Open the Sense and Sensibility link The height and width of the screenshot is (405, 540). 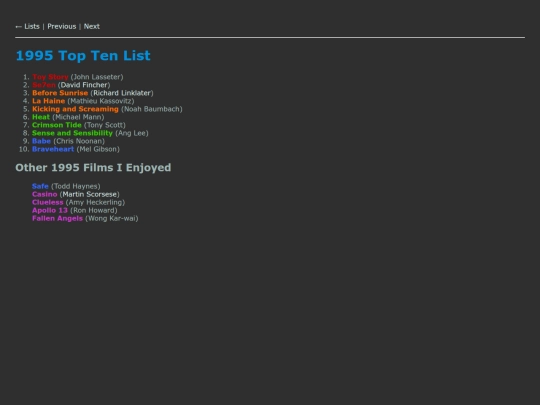point(72,133)
